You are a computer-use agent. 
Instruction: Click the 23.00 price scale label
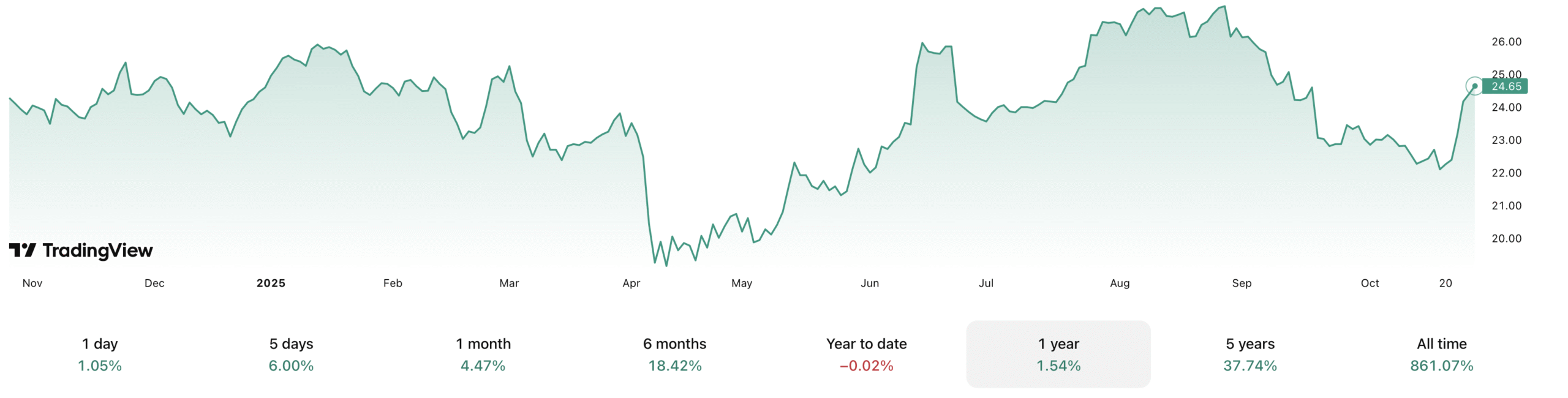(1506, 140)
